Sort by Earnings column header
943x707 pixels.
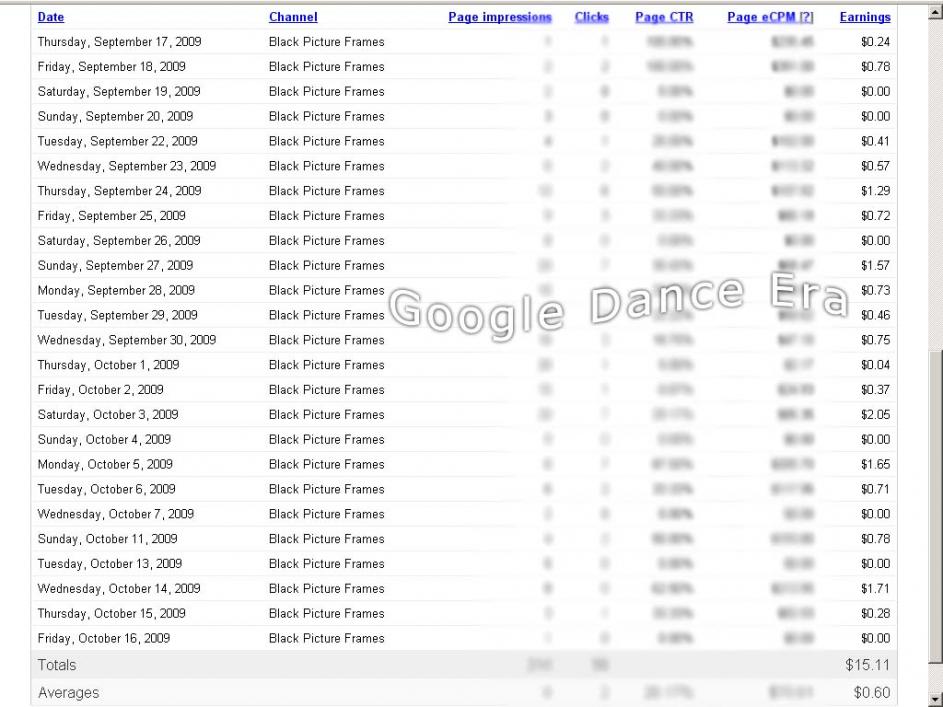click(865, 17)
